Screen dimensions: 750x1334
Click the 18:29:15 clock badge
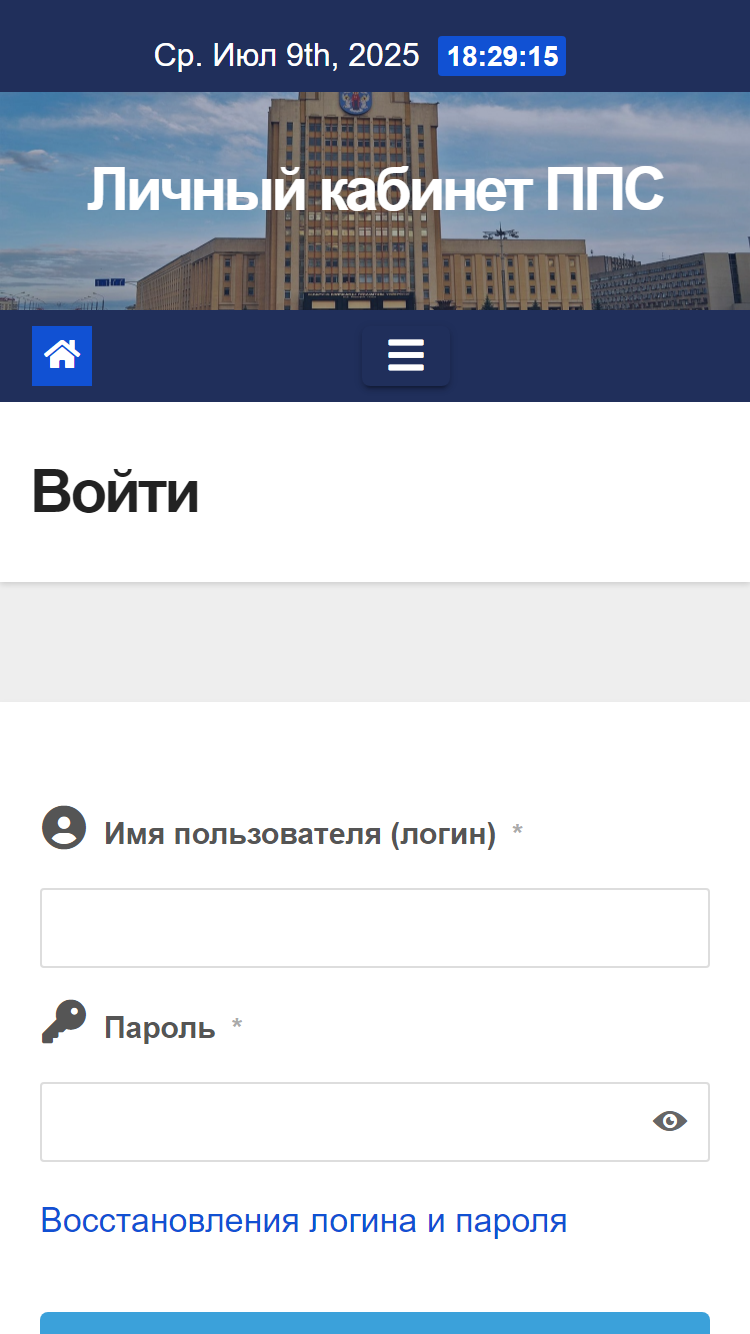[x=502, y=56]
